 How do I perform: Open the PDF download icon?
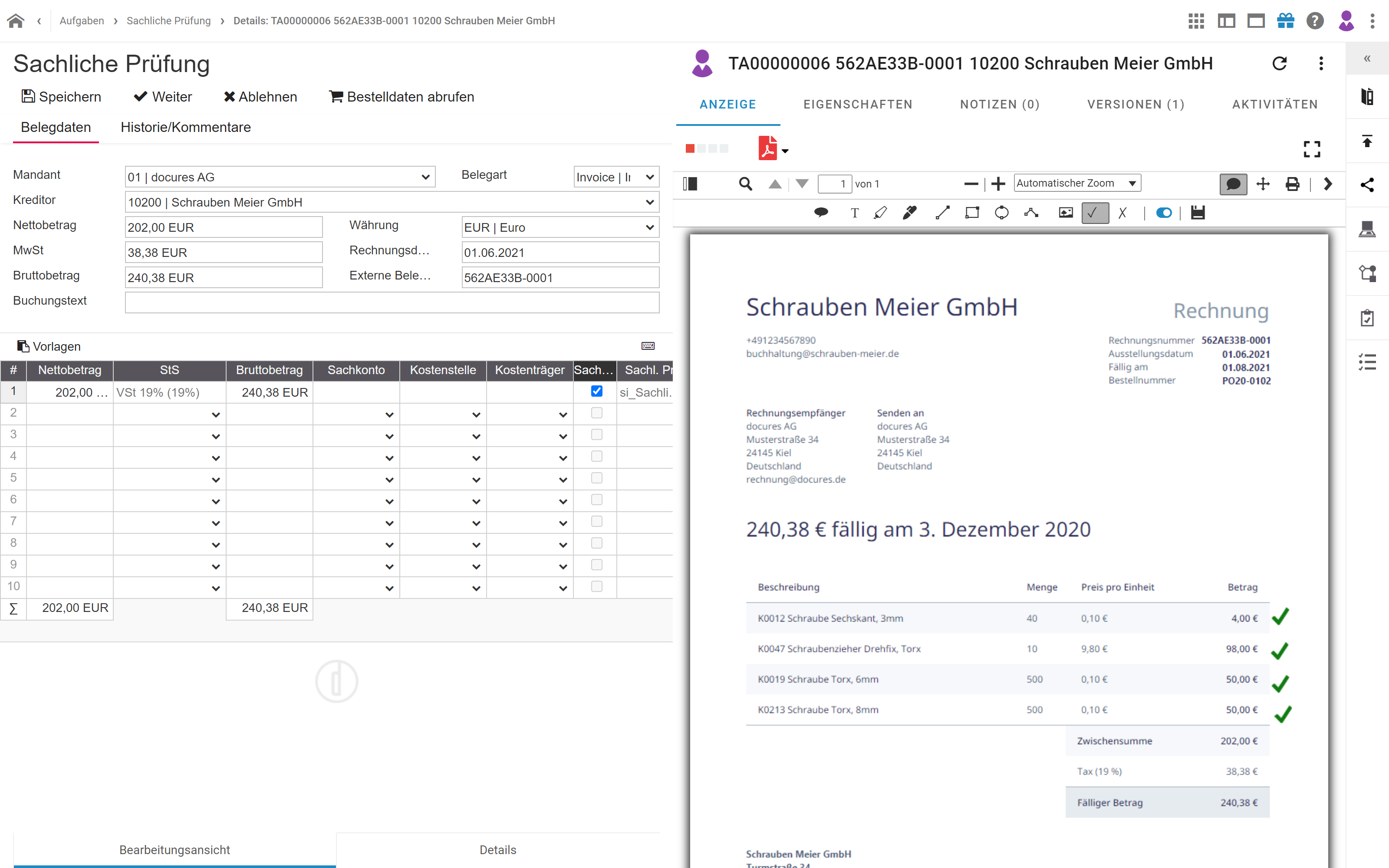click(x=768, y=148)
